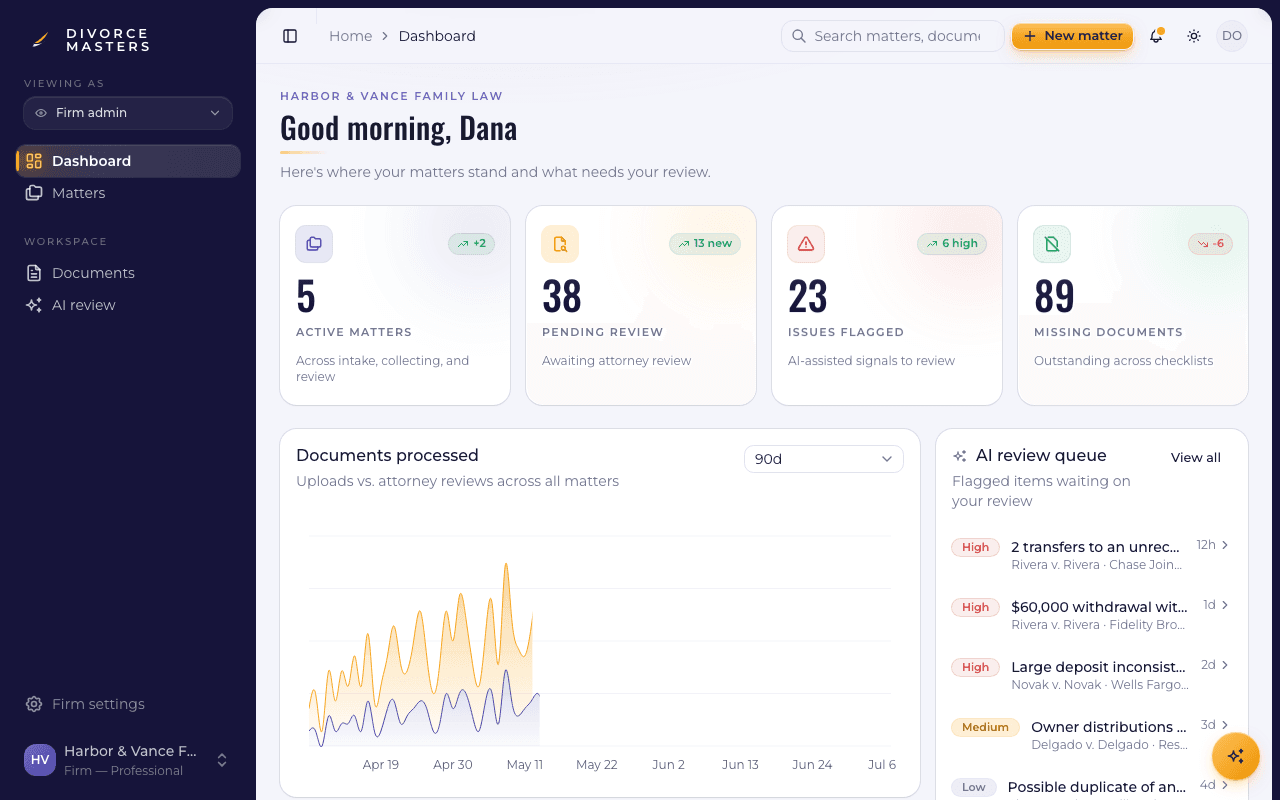Screen dimensions: 1280x800
Task: Go to Dashboard in the sidebar
Action: 128,161
